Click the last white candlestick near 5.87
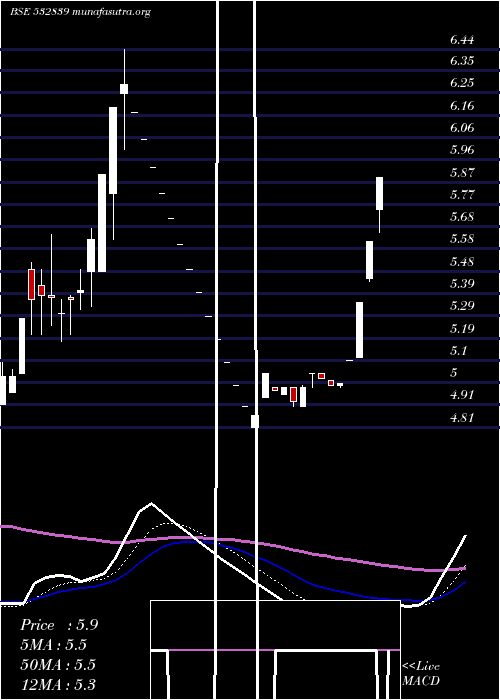The width and height of the screenshot is (500, 700). [379, 193]
